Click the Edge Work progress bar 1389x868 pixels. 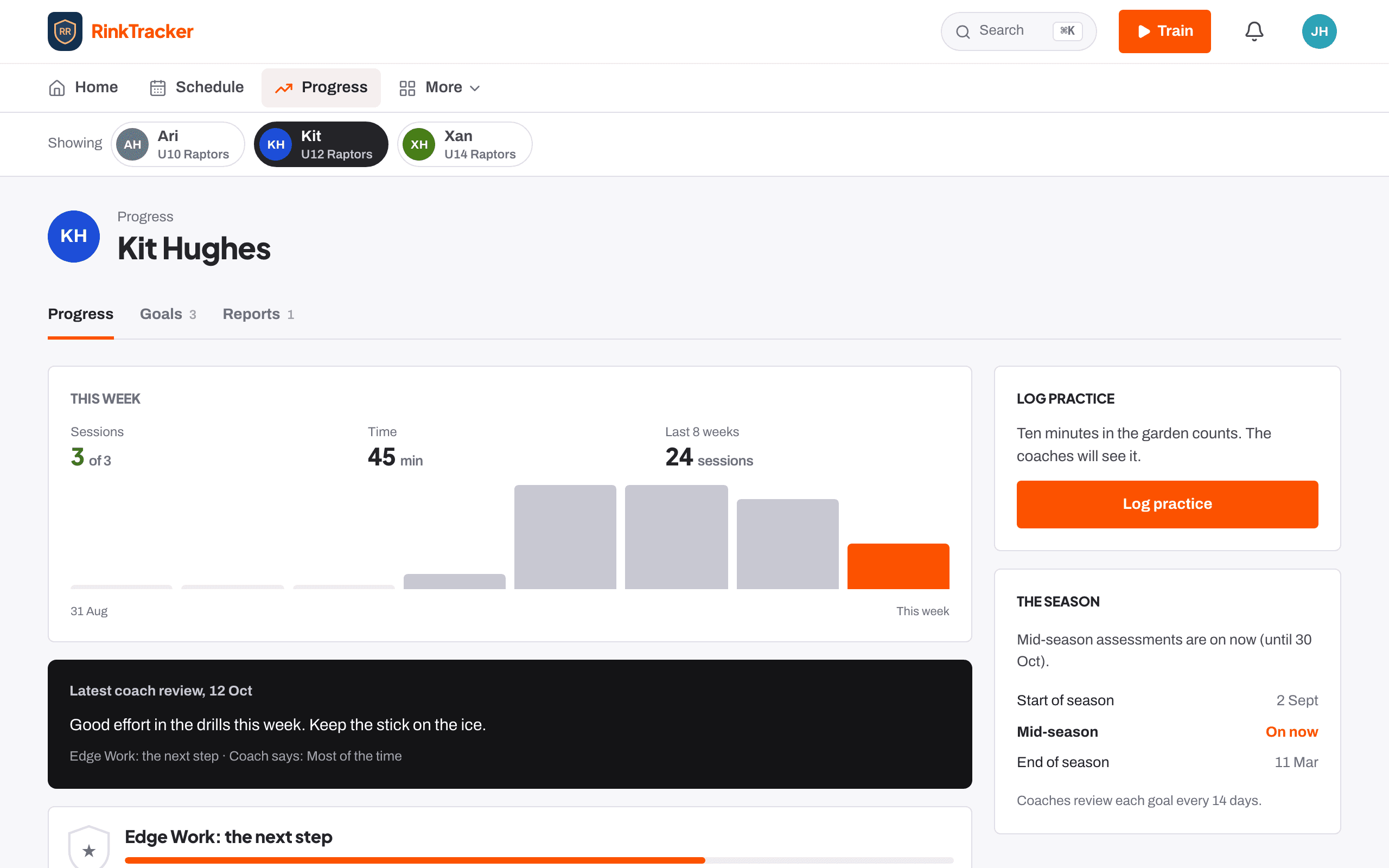coord(539,860)
